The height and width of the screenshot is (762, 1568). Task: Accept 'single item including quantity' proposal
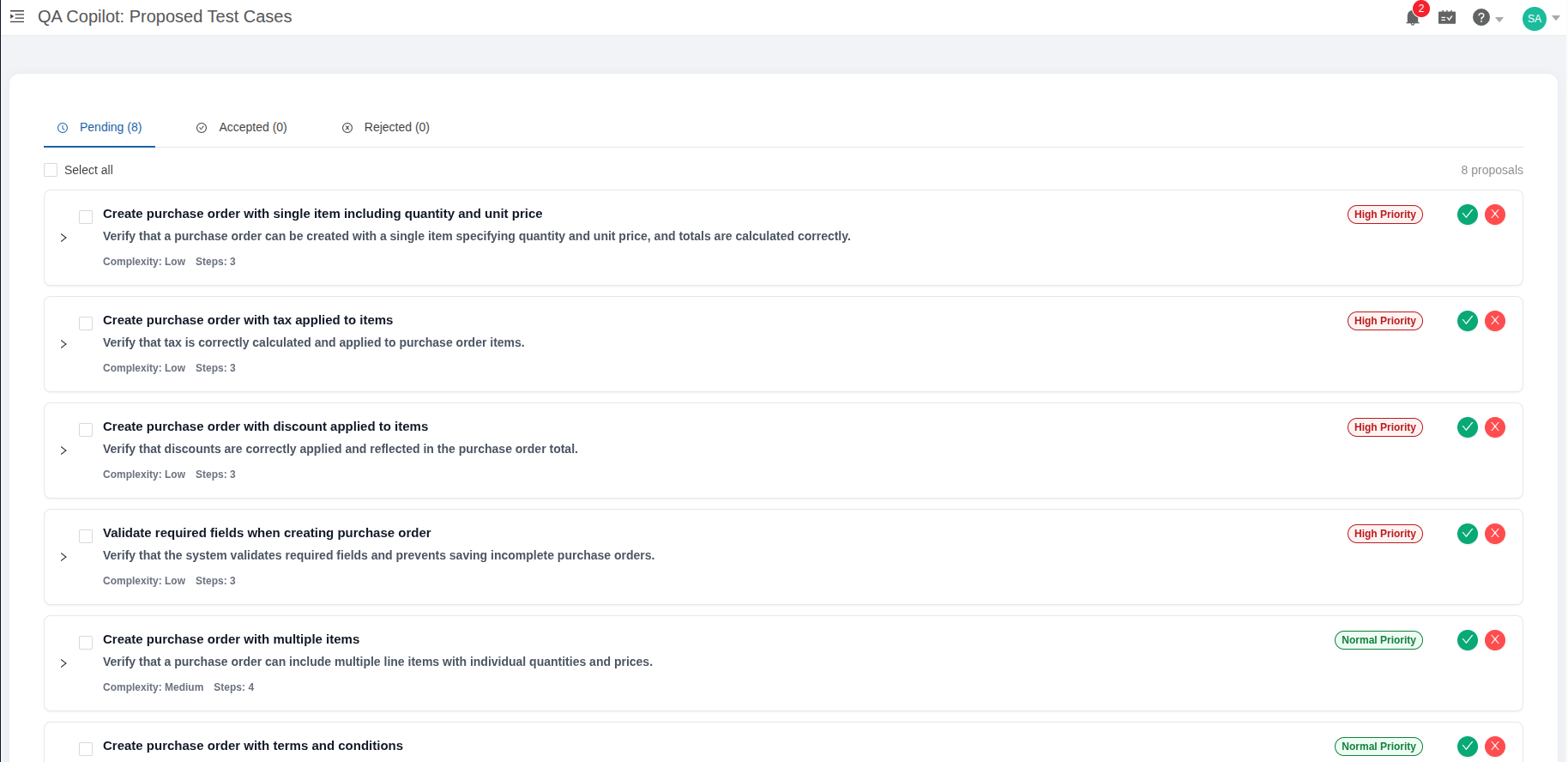[1468, 215]
